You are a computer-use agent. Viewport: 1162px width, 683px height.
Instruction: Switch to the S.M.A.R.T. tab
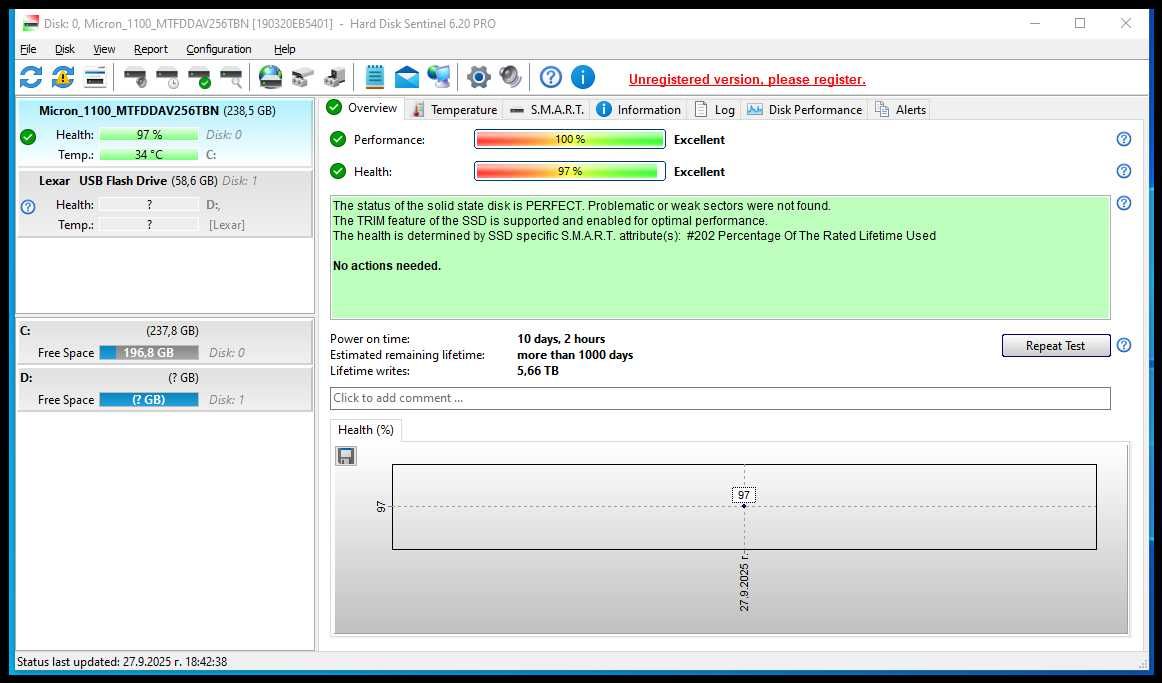[x=547, y=110]
